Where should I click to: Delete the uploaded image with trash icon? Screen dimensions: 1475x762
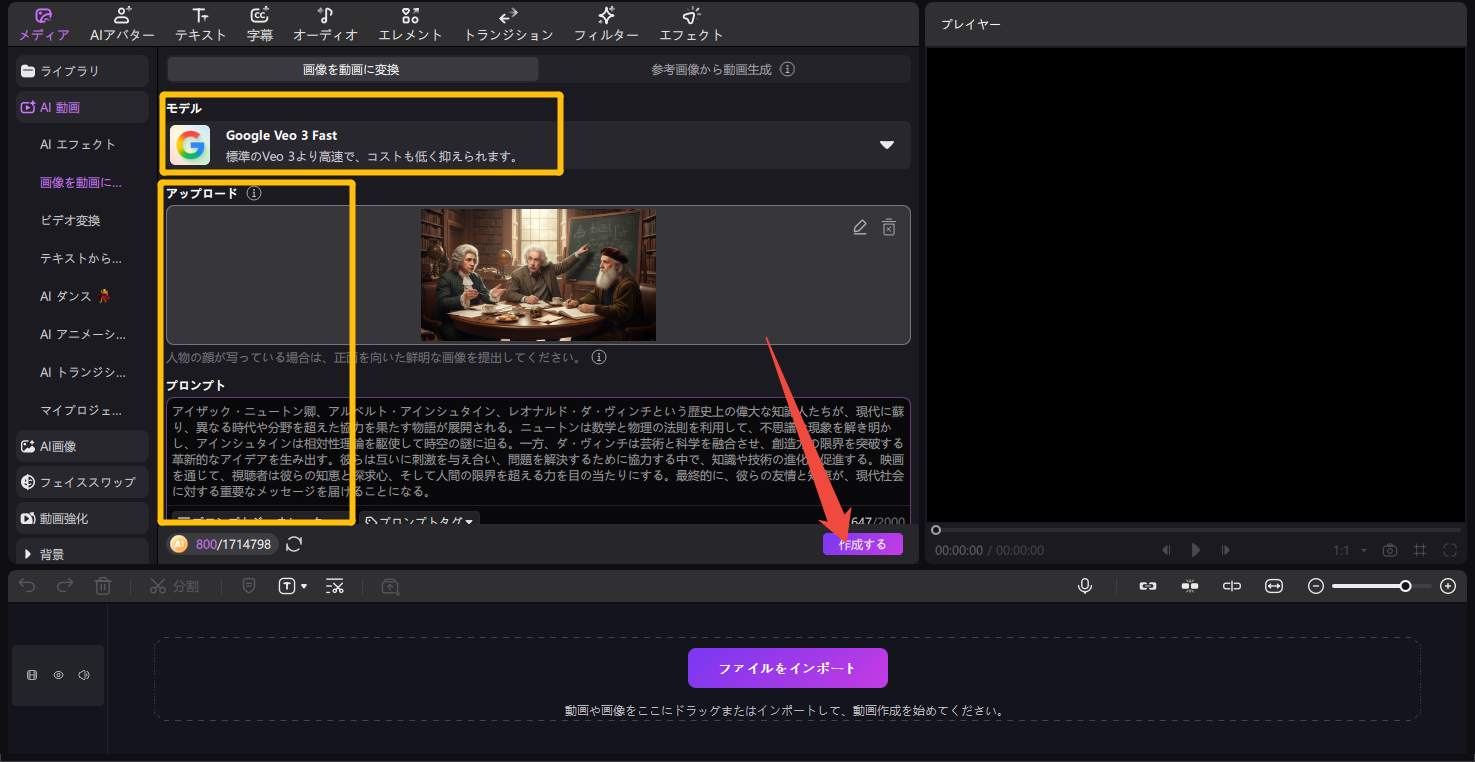[x=888, y=228]
